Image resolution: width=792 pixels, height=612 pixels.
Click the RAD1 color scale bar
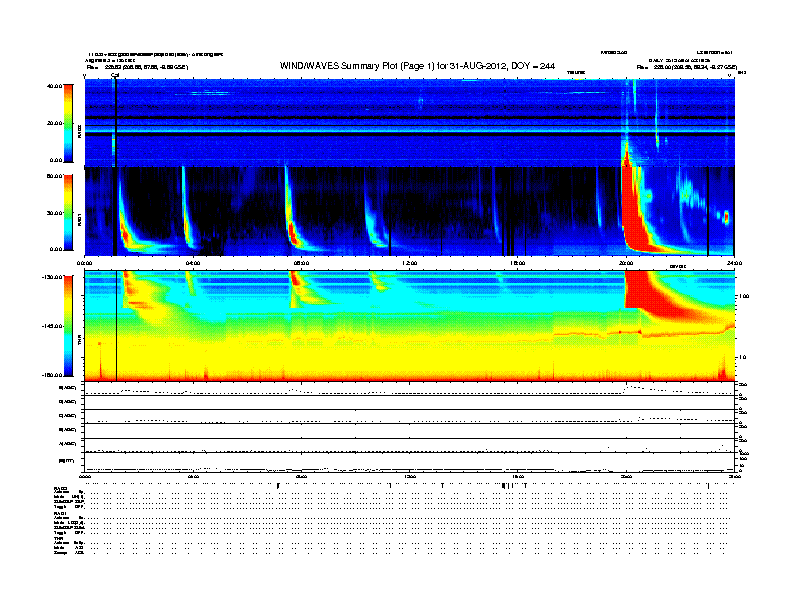(68, 213)
